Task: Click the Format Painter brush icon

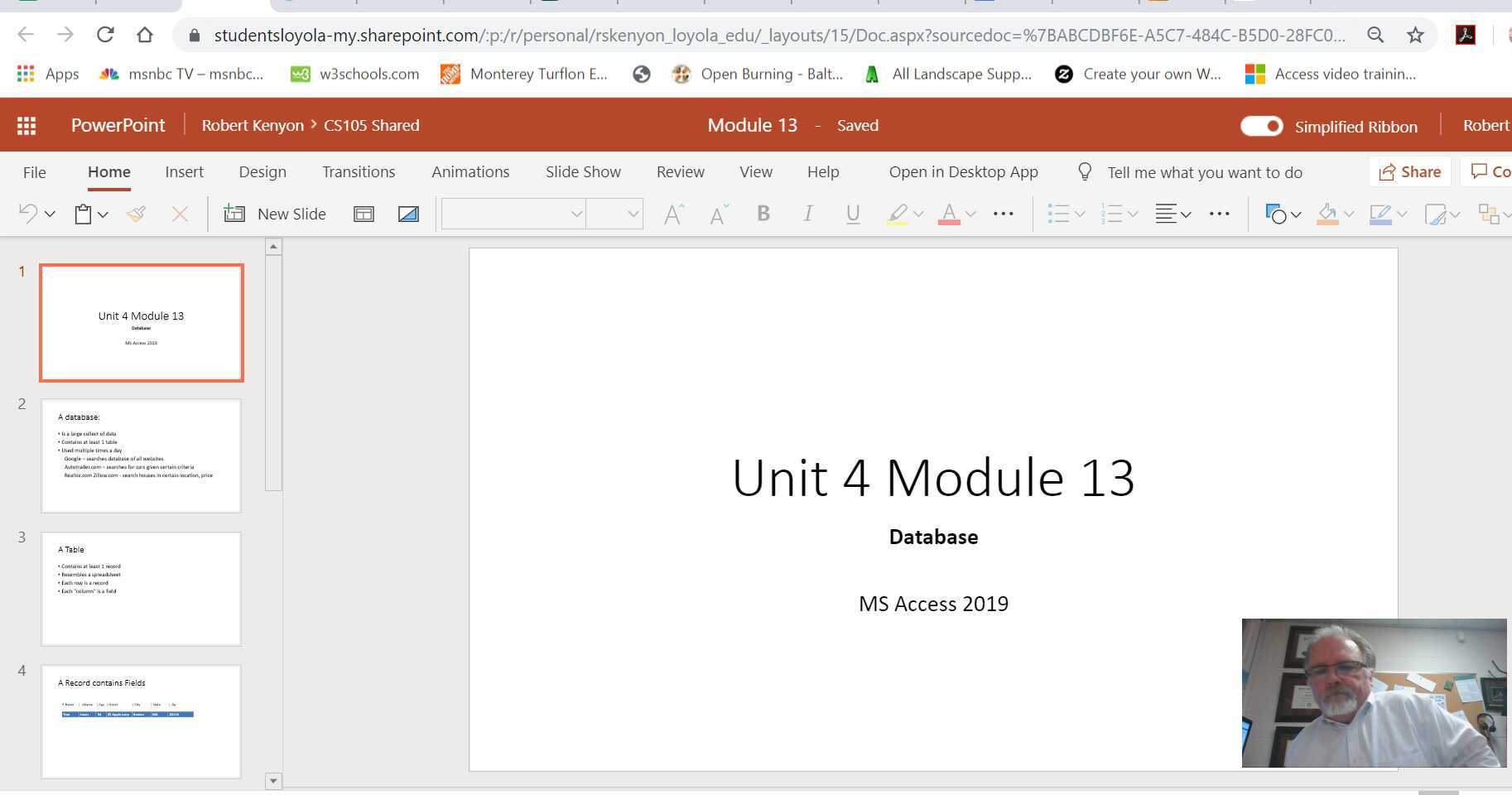Action: (137, 214)
